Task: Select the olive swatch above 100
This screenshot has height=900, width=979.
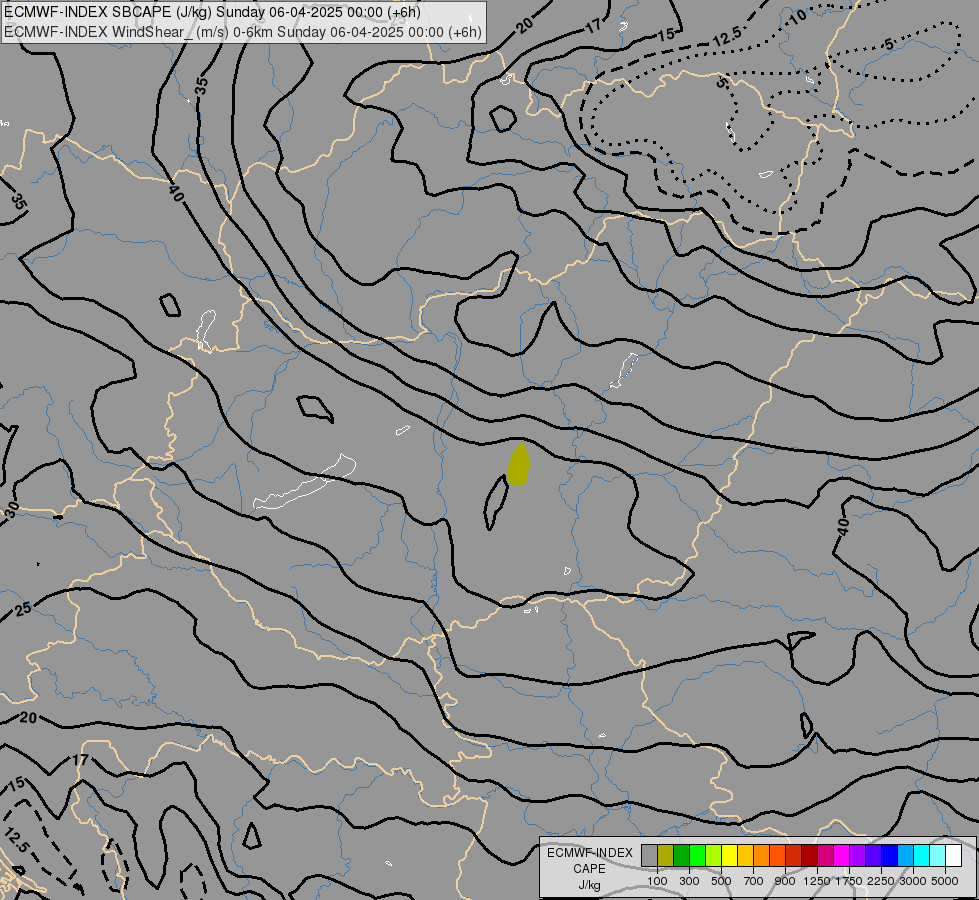Action: (666, 856)
